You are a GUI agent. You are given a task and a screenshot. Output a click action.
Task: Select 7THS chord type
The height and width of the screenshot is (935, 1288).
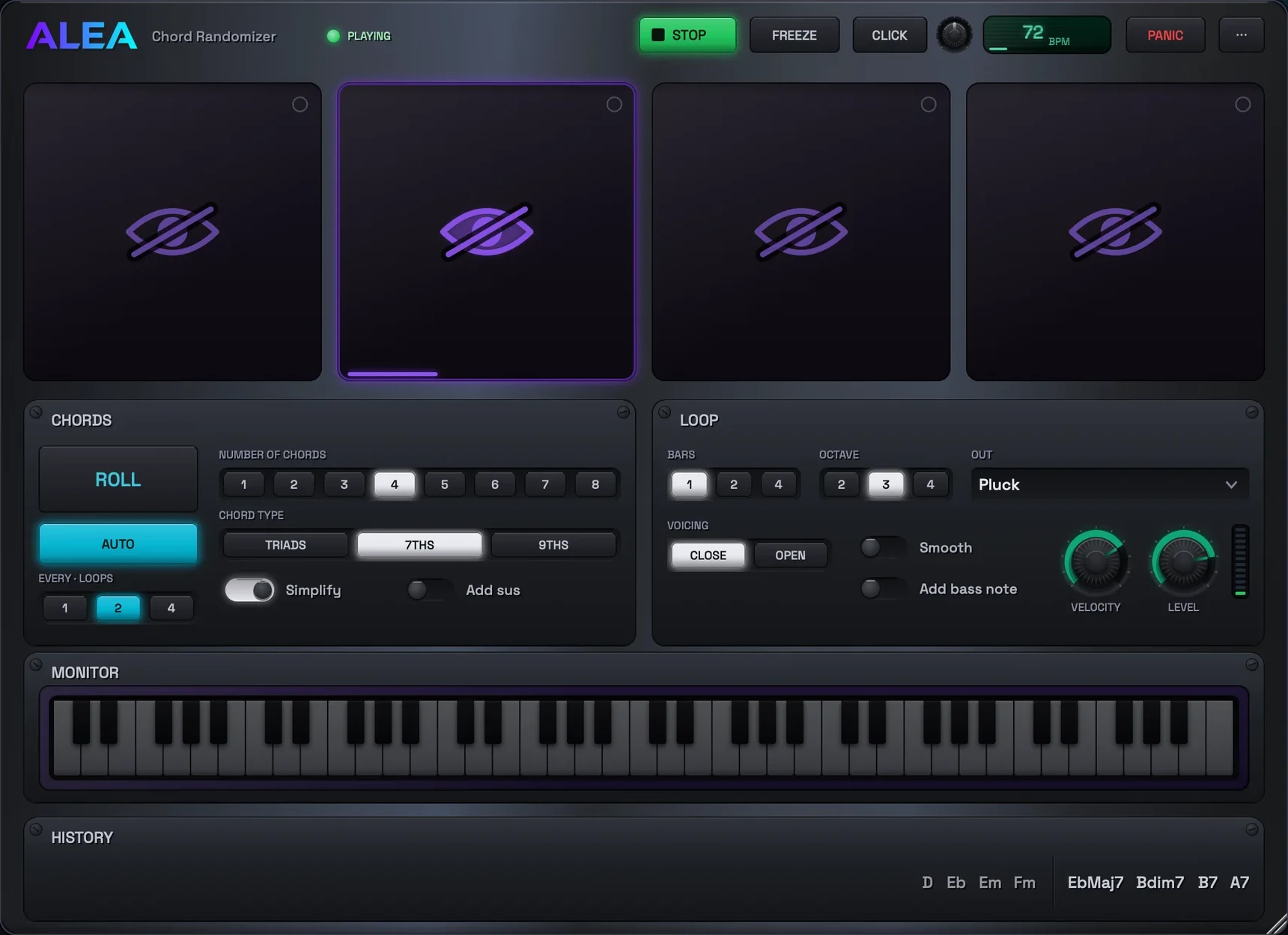tap(419, 545)
